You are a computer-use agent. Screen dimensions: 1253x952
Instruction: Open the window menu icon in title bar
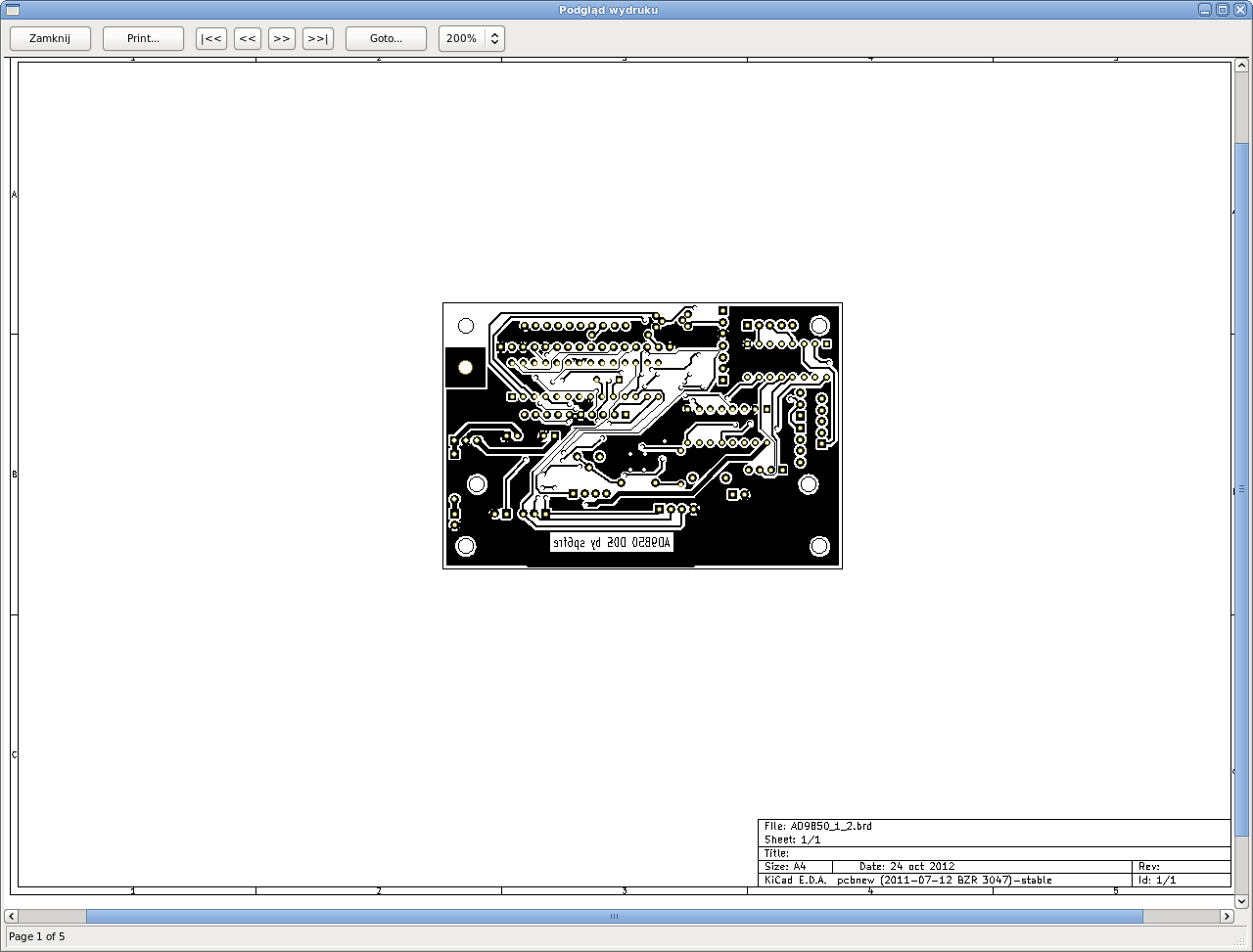coord(13,10)
